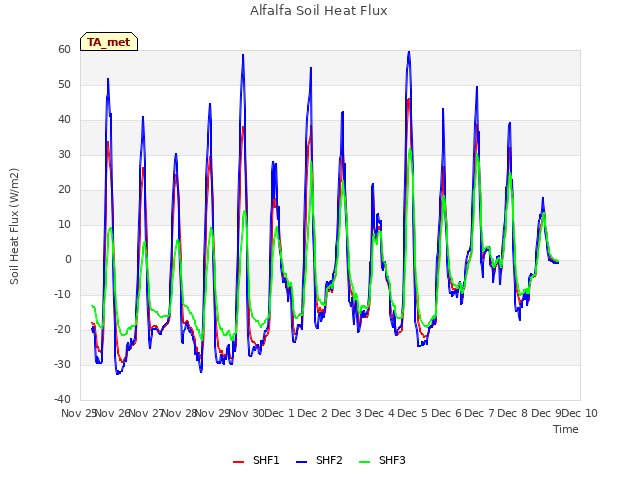
Task: Click the y-axis tick label 50
Action: pos(64,84)
